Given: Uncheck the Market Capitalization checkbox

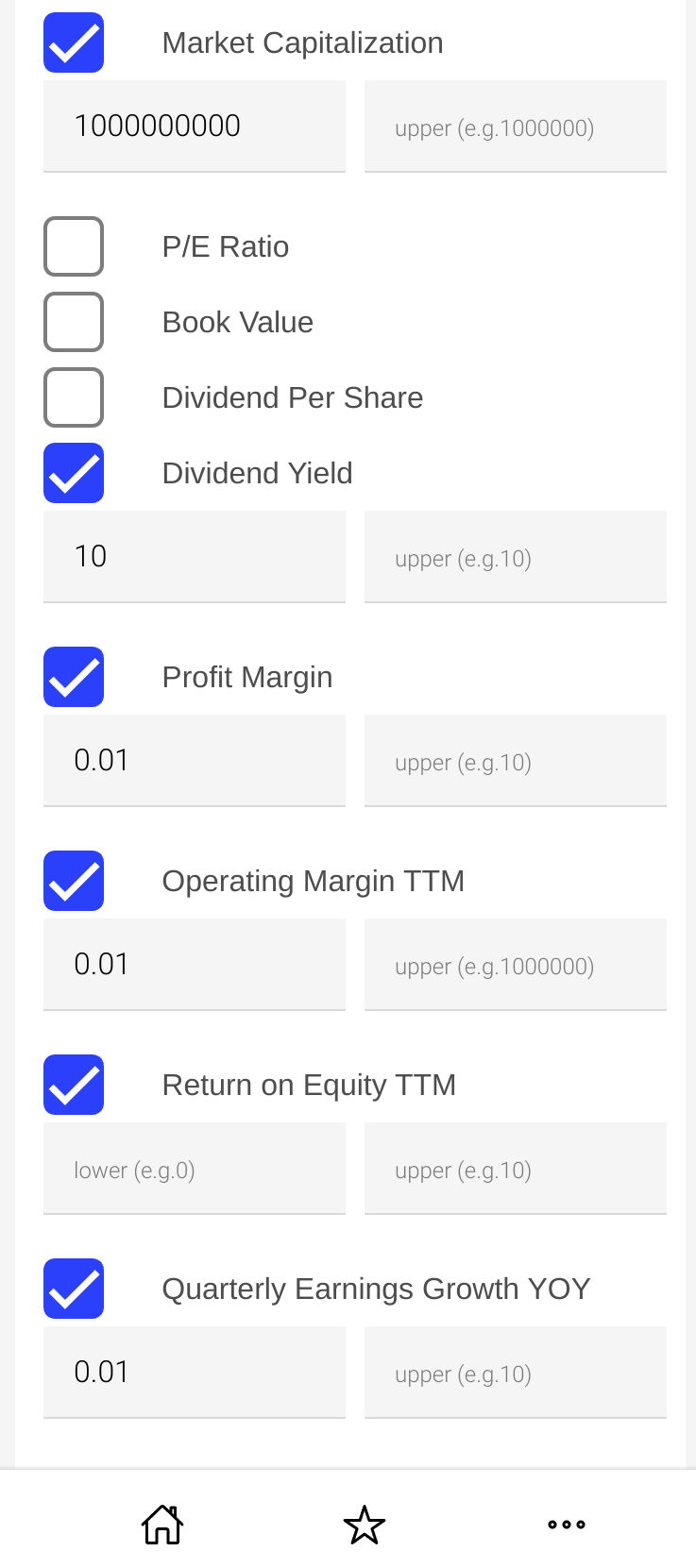Looking at the screenshot, I should 74,42.
